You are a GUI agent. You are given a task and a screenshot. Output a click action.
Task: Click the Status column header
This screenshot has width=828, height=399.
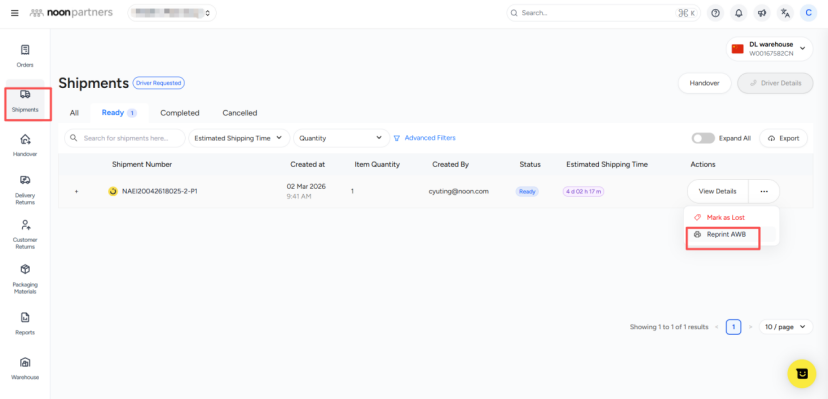pos(530,165)
